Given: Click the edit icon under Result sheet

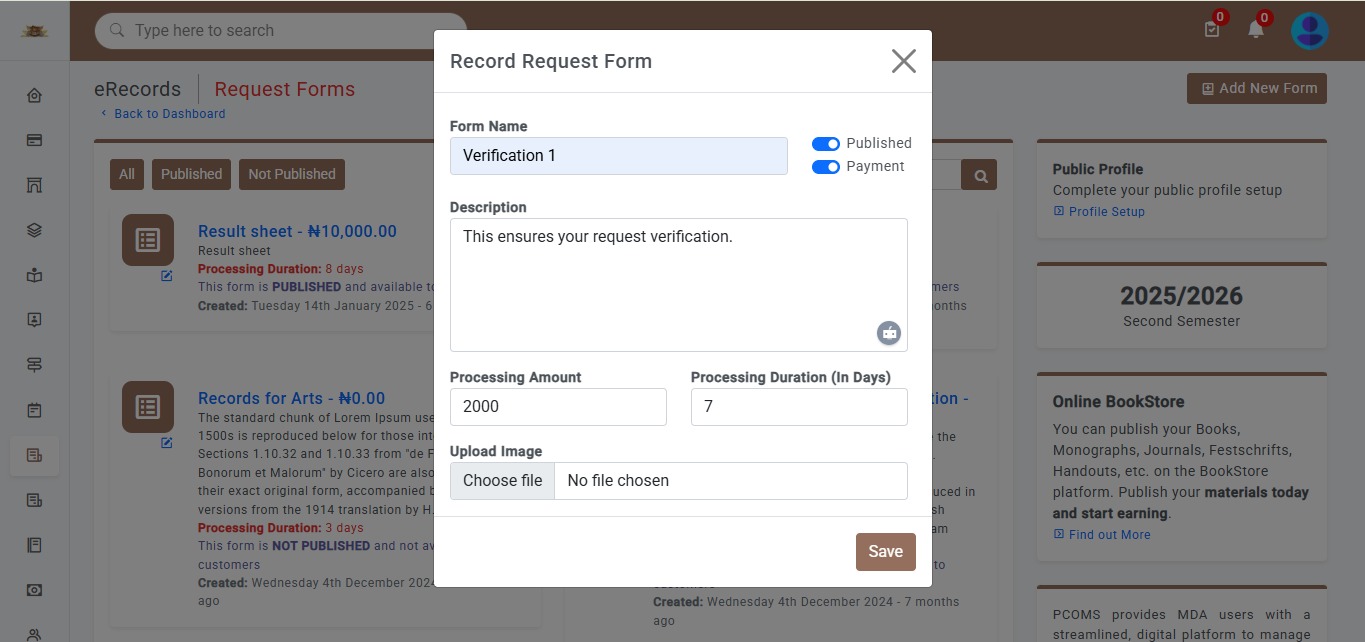Looking at the screenshot, I should click(x=167, y=276).
